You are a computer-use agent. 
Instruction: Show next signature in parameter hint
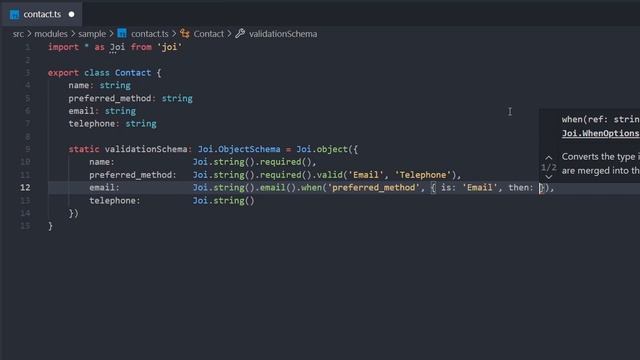click(549, 177)
